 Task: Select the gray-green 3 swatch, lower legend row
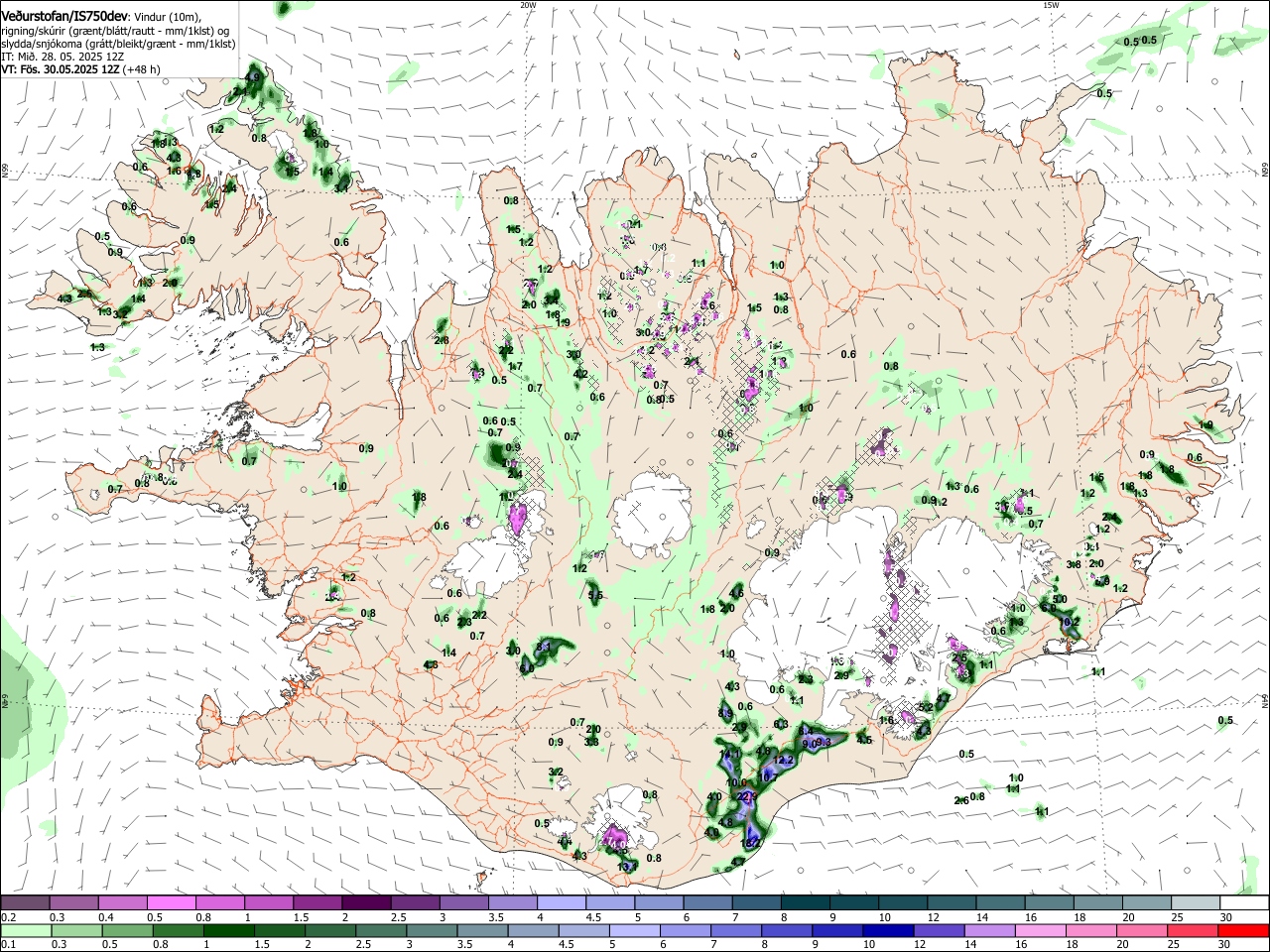tap(432, 931)
